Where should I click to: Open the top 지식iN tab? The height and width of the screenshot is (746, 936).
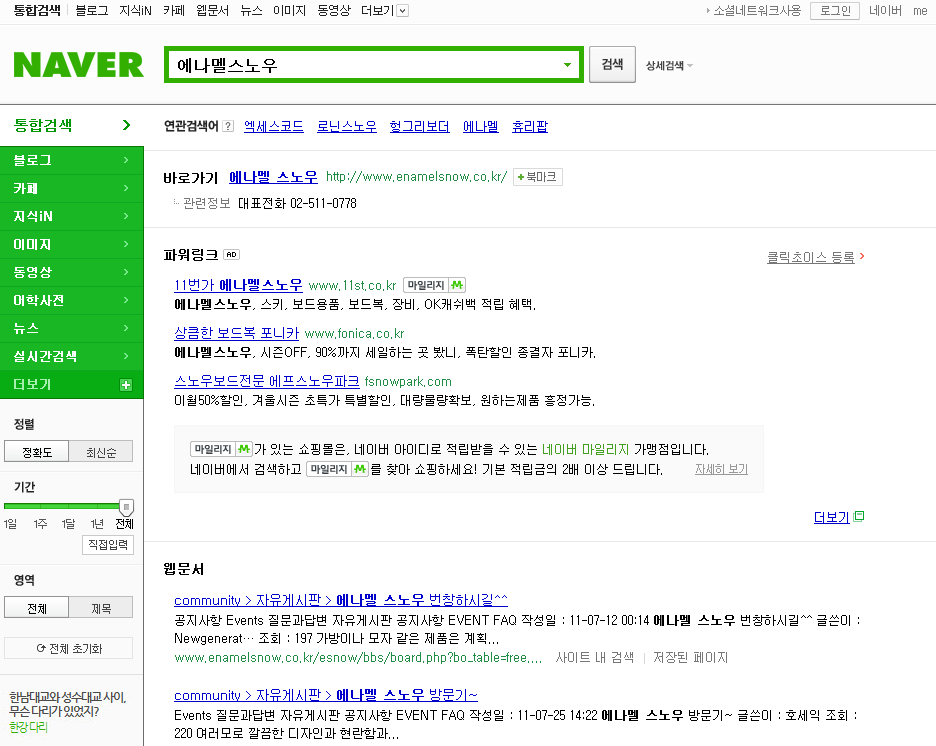point(135,10)
